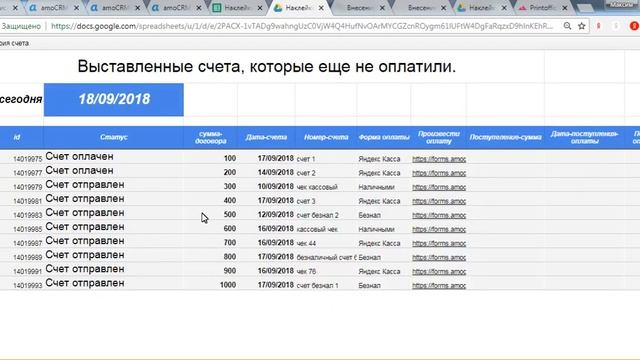Select Наличными cell in чек кассовый row
This screenshot has width=640, height=360.
click(x=376, y=187)
